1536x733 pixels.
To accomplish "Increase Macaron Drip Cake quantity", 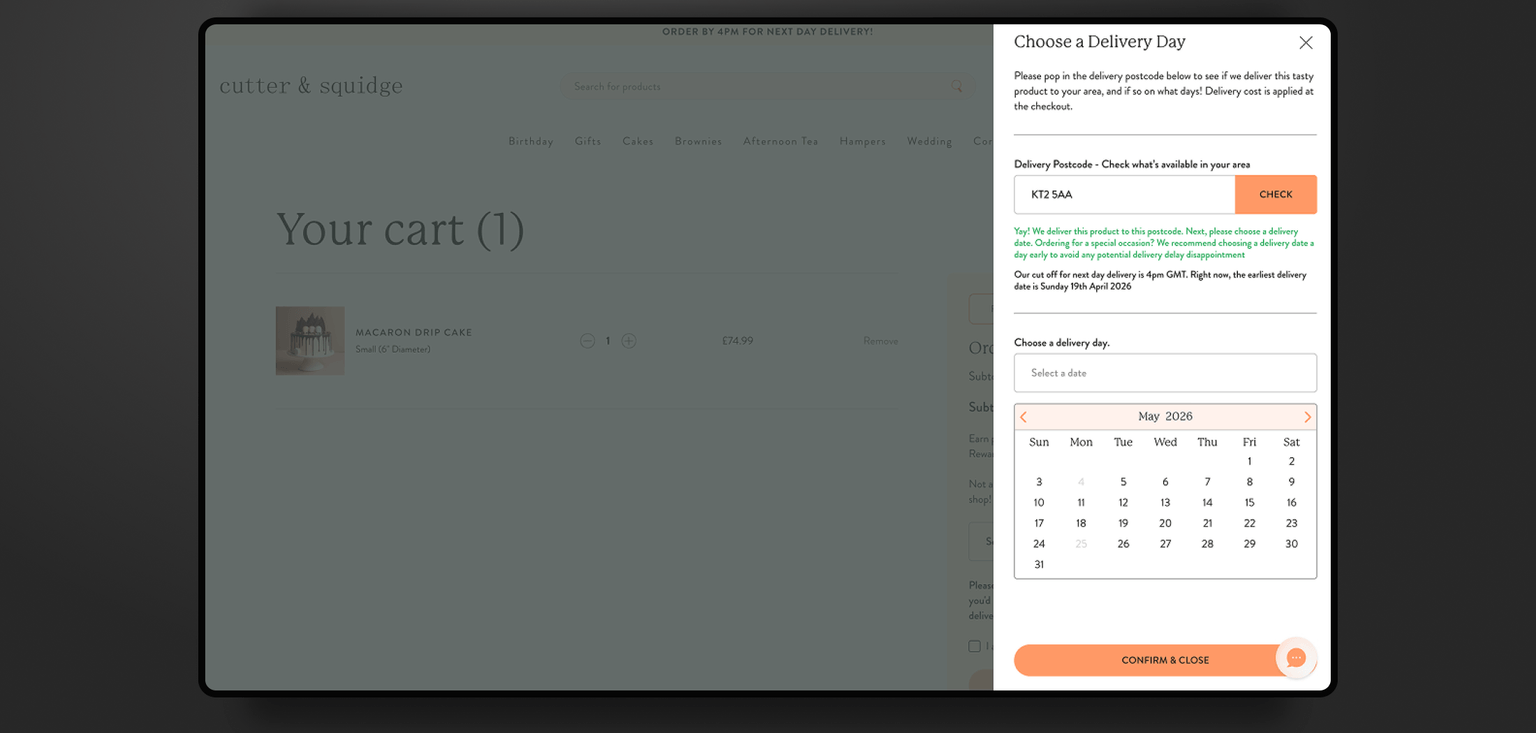I will [x=629, y=341].
